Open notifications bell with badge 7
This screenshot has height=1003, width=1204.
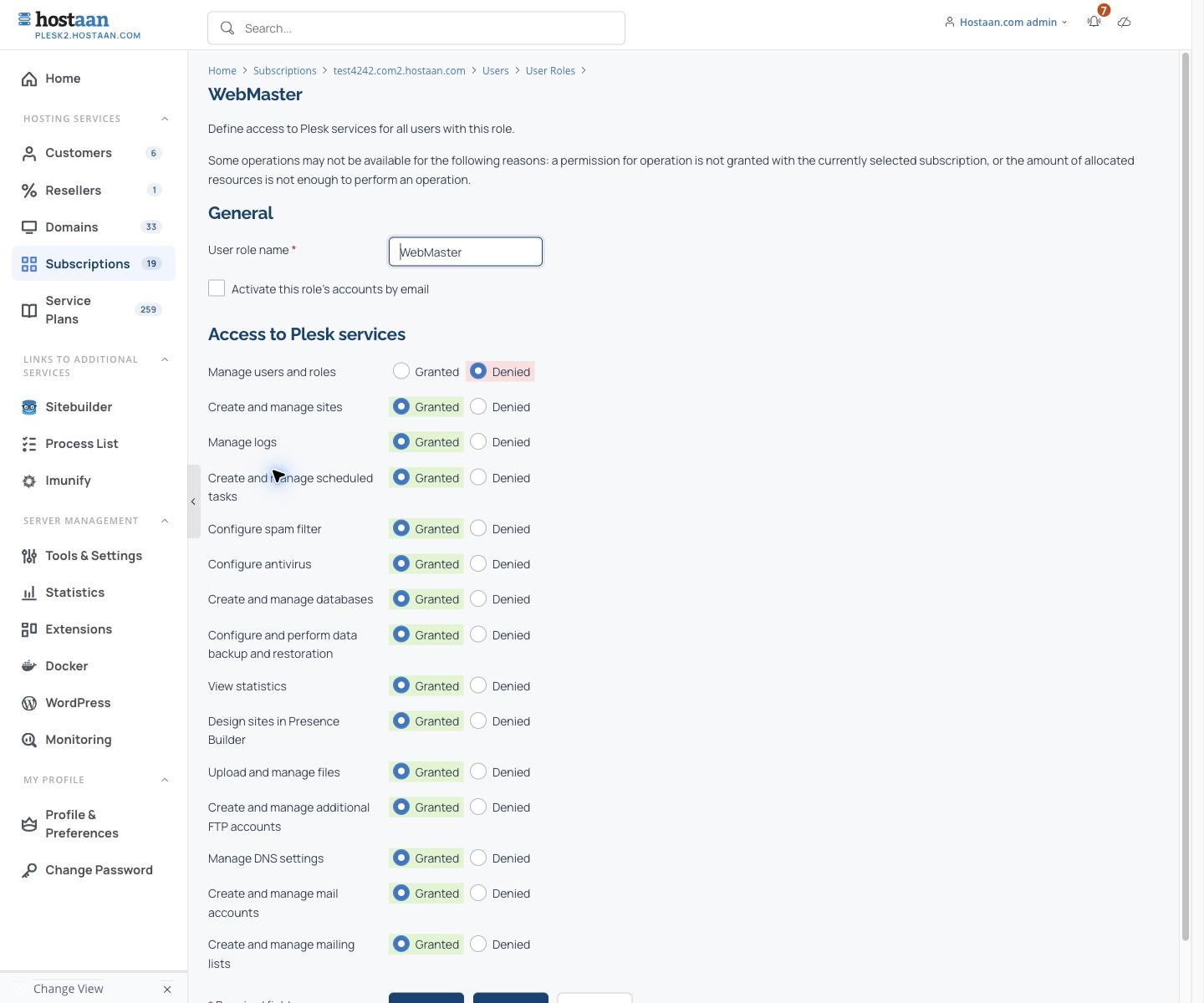[1094, 22]
